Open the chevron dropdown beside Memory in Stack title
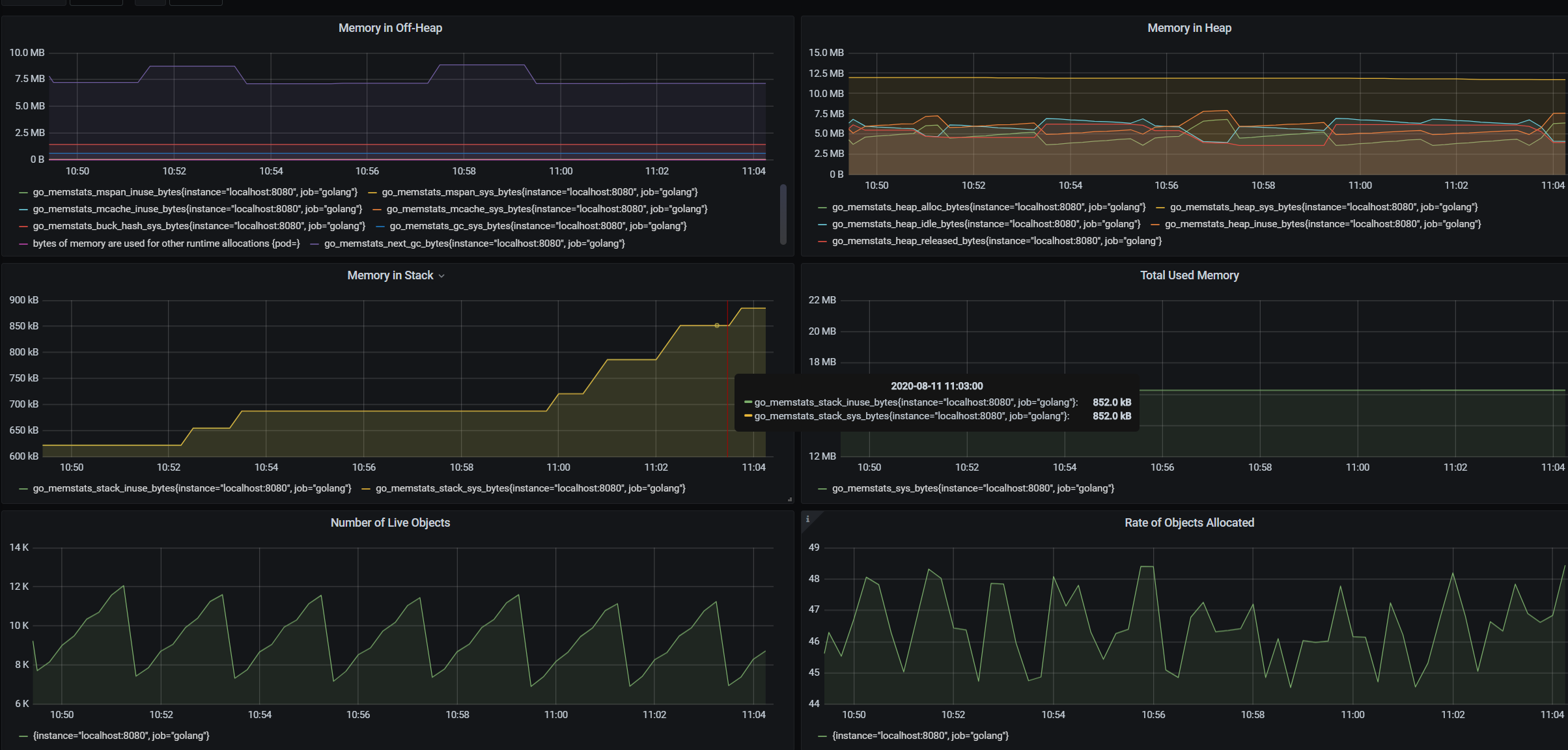Image resolution: width=1568 pixels, height=750 pixels. 441,276
